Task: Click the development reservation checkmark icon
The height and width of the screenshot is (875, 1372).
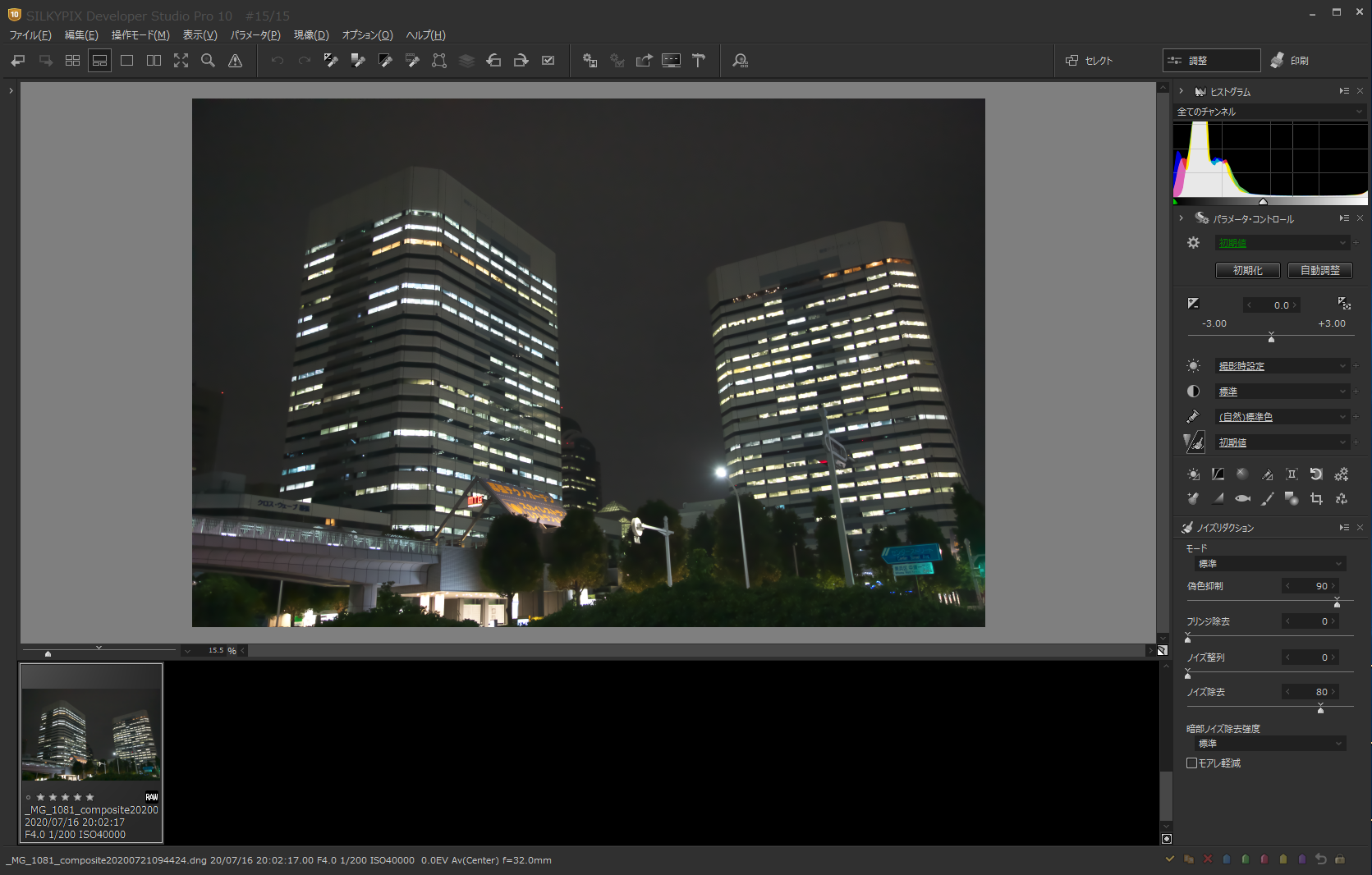Action: coord(548,61)
